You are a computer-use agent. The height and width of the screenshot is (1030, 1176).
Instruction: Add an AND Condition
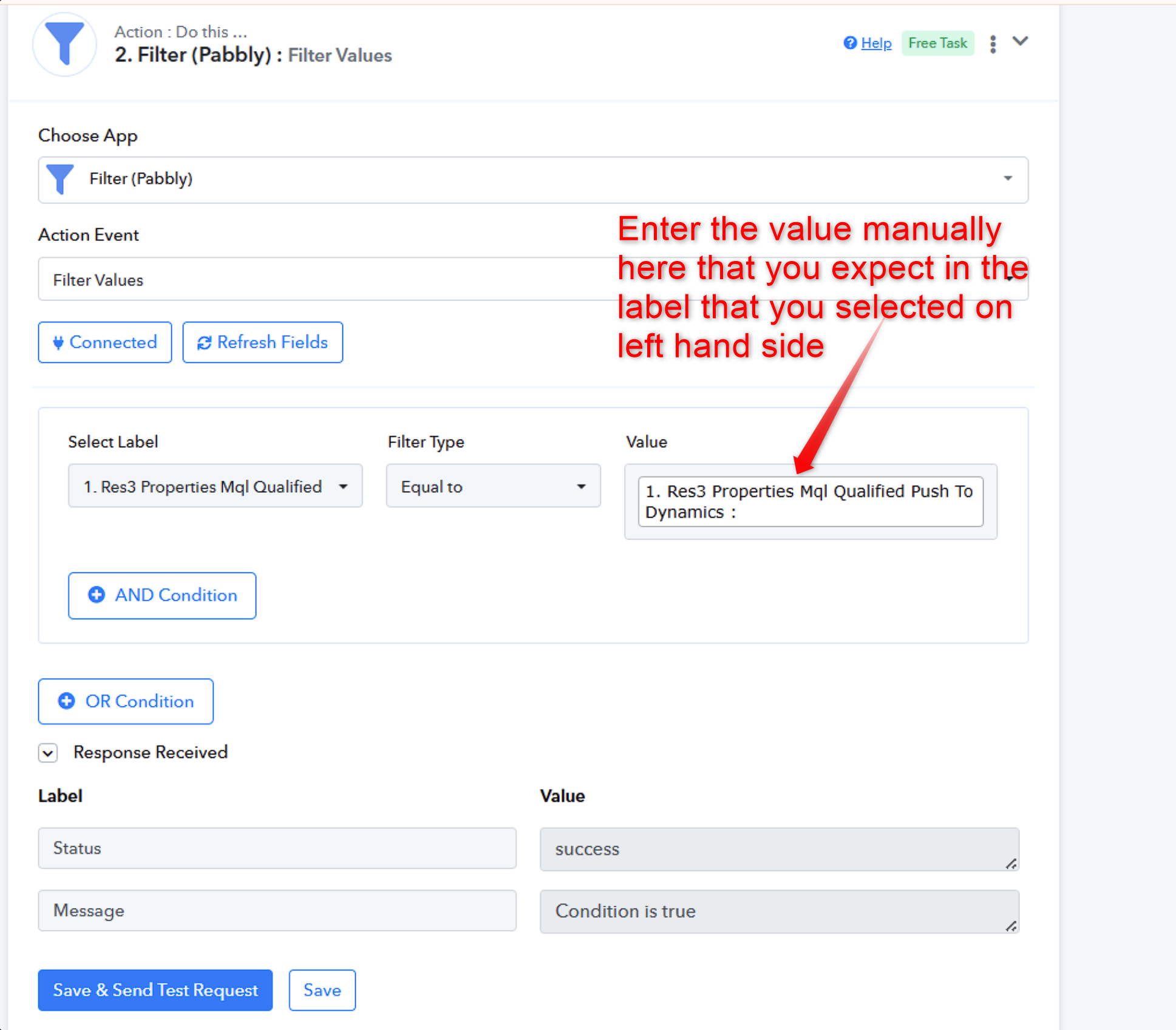click(162, 595)
